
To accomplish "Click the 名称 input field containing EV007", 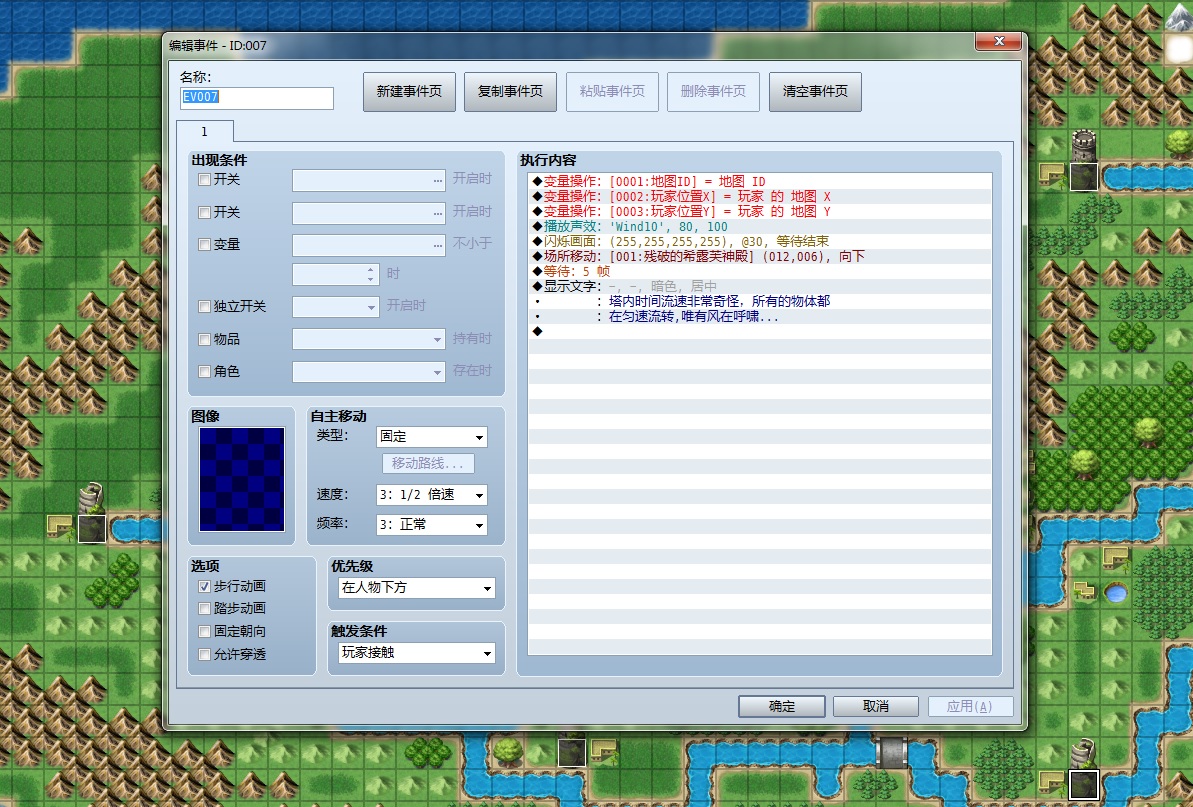I will coord(257,98).
